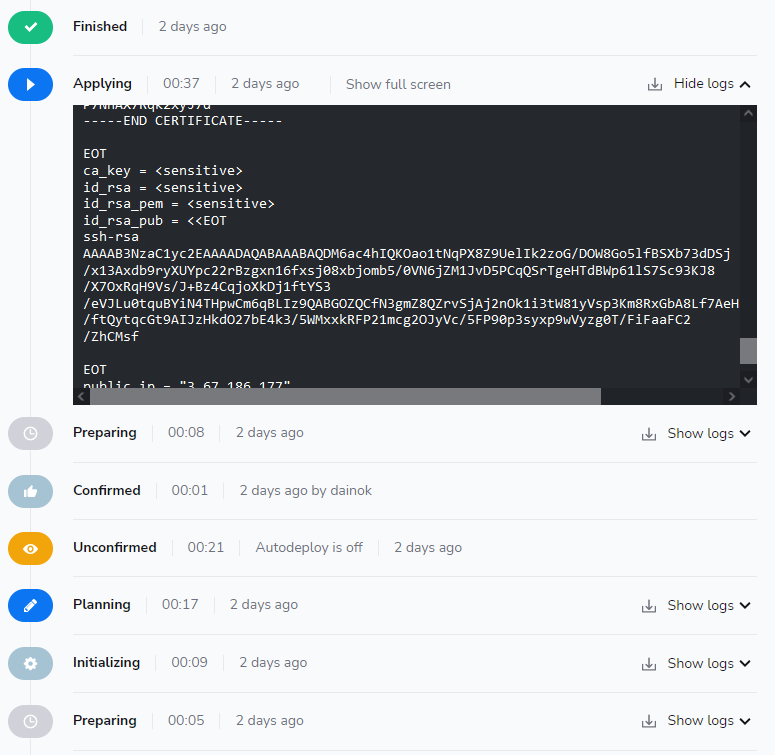Click the blue Planning pencil icon
This screenshot has width=775, height=755.
[x=30, y=605]
